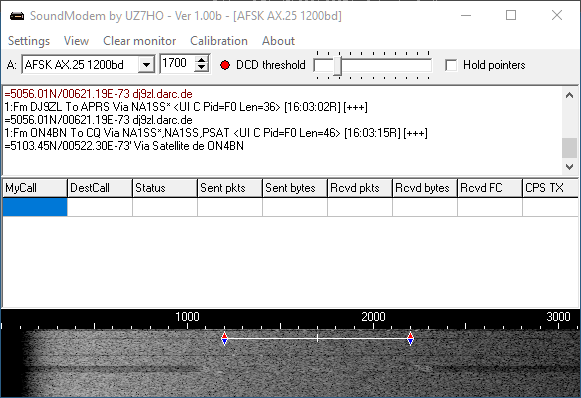The width and height of the screenshot is (581, 398).
Task: Open the View menu
Action: click(76, 41)
